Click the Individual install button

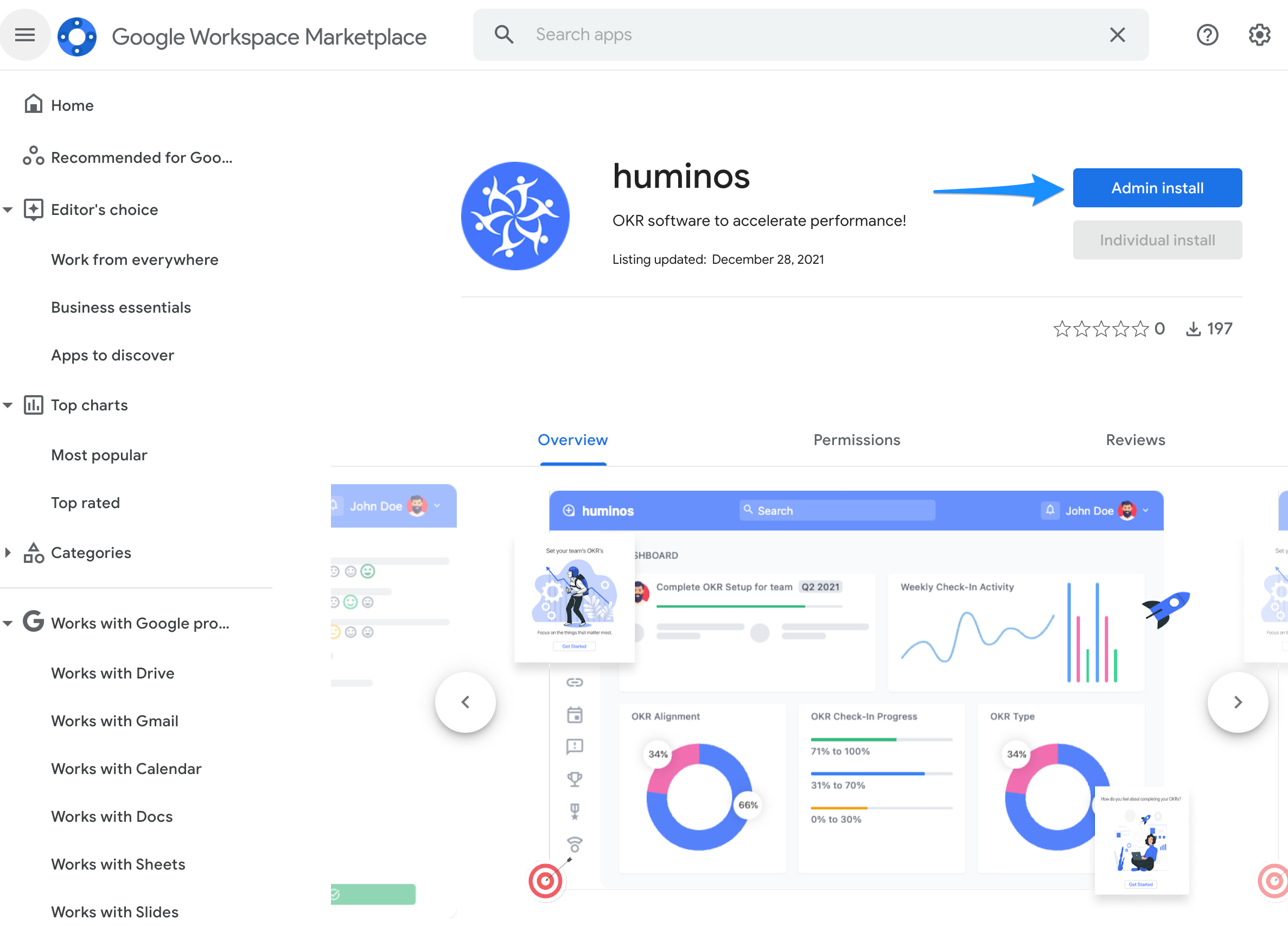click(x=1157, y=240)
